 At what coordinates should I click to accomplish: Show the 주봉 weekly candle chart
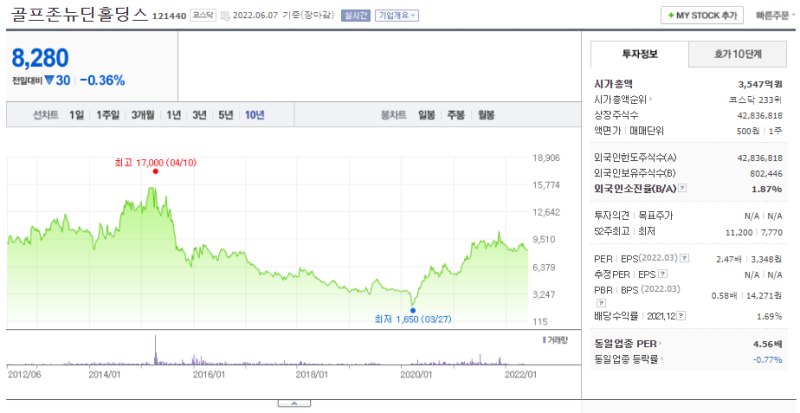click(x=456, y=115)
